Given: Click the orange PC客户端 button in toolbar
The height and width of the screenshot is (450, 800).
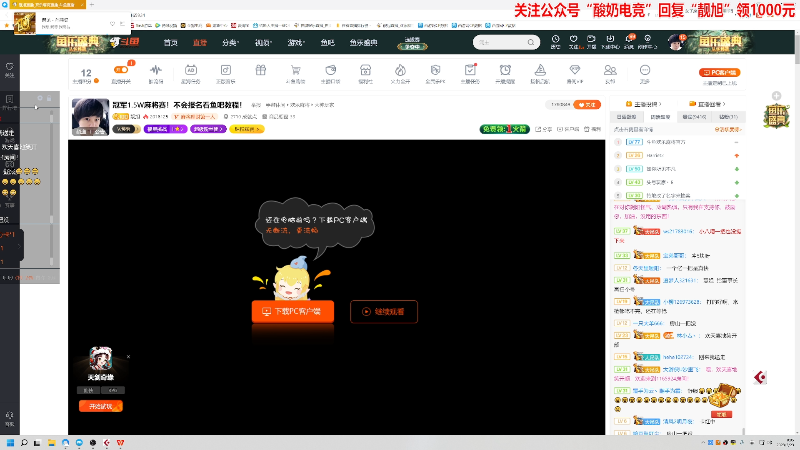Looking at the screenshot, I should [719, 72].
